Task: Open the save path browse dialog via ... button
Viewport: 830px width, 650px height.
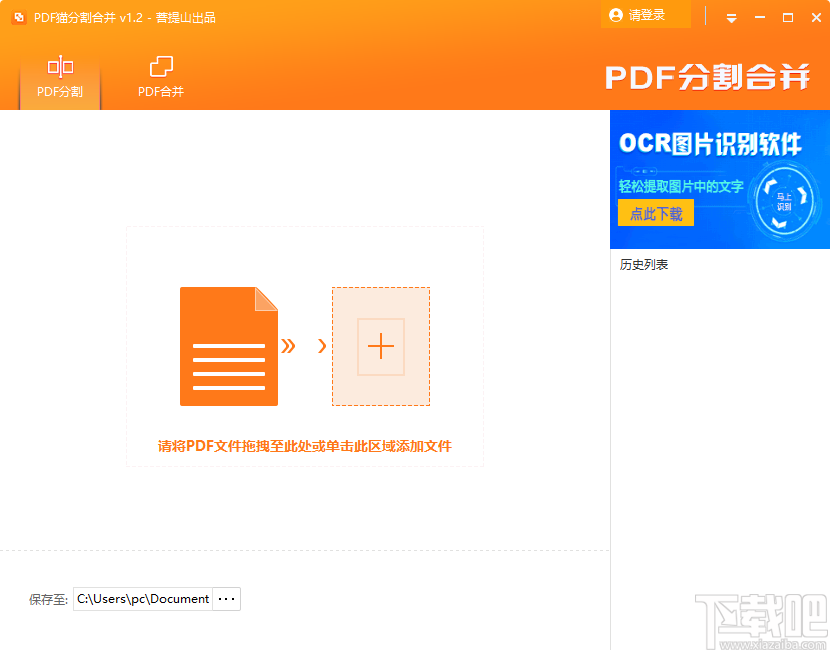Action: pyautogui.click(x=226, y=598)
